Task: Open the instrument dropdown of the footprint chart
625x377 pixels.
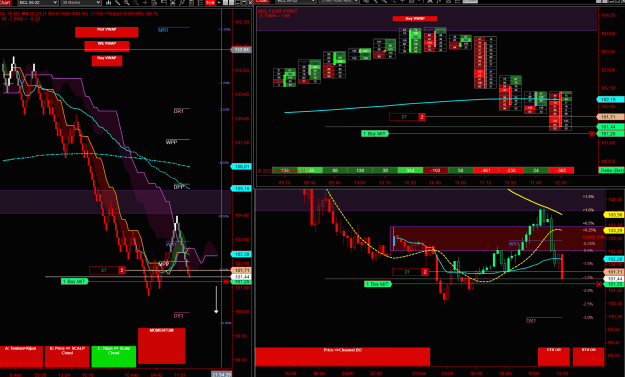Action: click(296, 2)
